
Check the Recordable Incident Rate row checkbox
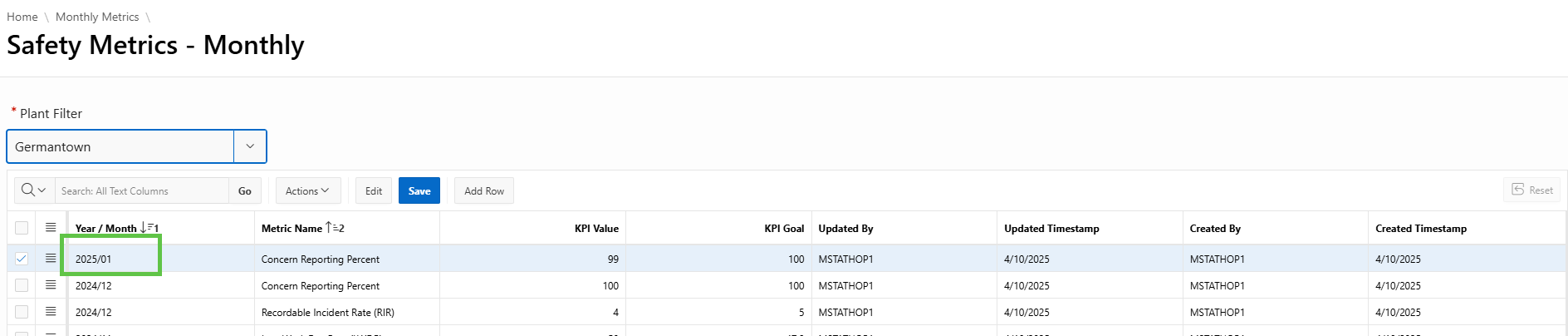coord(22,312)
